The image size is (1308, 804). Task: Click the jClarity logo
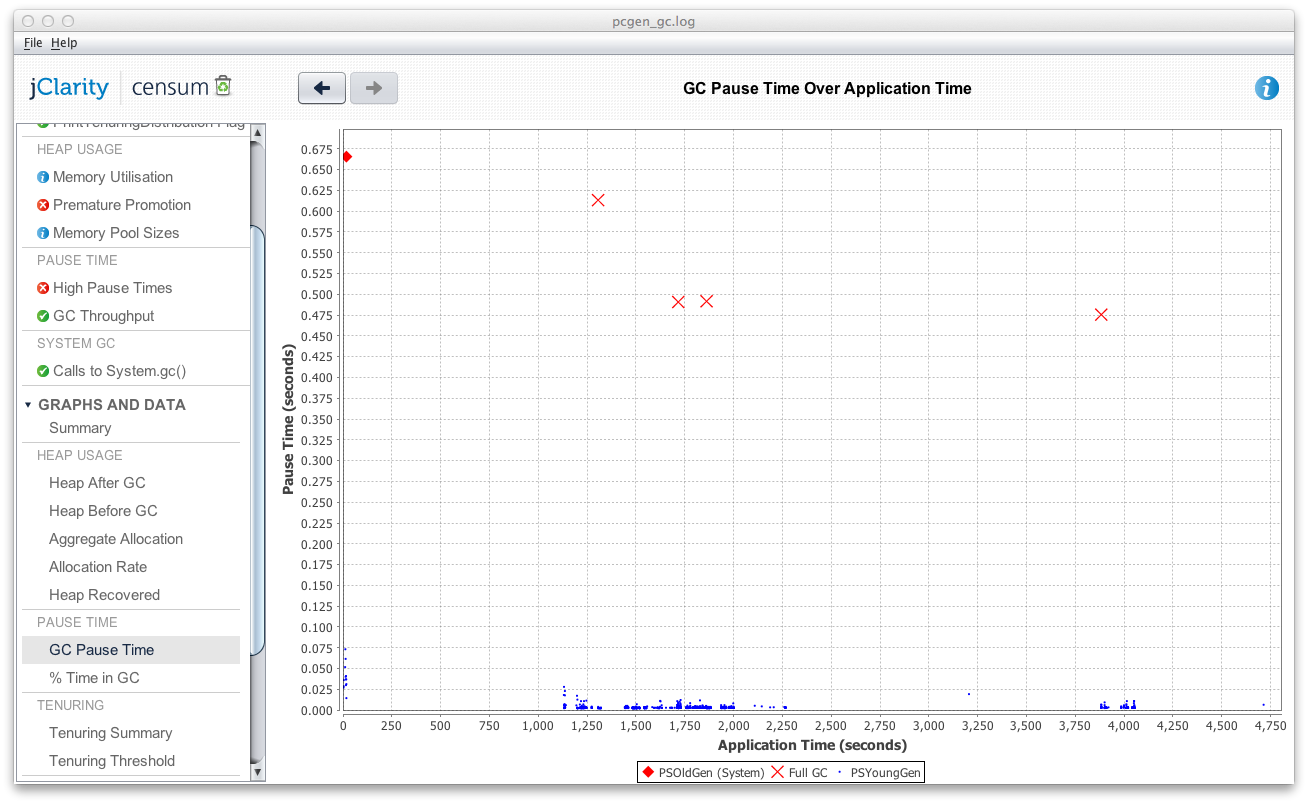69,87
